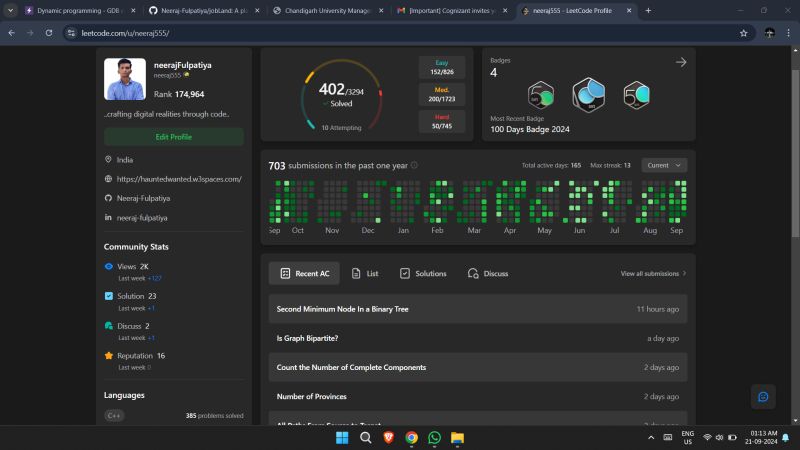Screen dimensions: 800x450
Task: Switch to the Dynamic programming browser tab
Action: pos(78,10)
